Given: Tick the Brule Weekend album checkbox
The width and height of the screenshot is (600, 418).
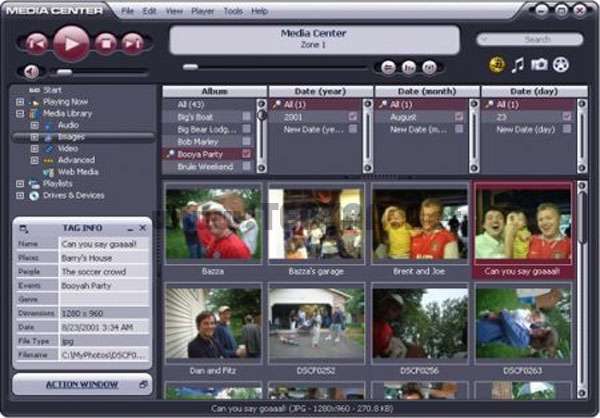Looking at the screenshot, I should click(x=246, y=166).
